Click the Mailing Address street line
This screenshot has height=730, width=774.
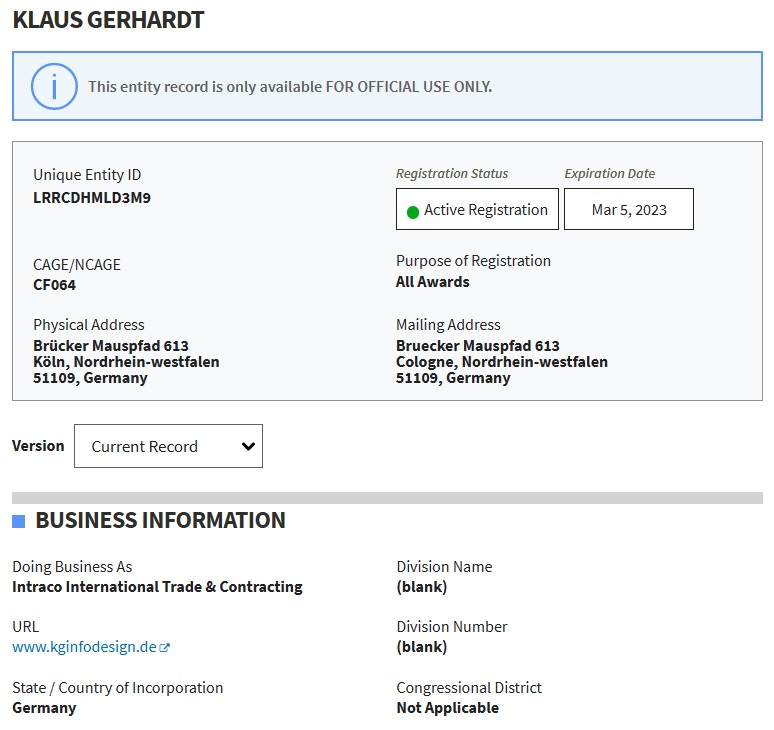click(x=477, y=346)
